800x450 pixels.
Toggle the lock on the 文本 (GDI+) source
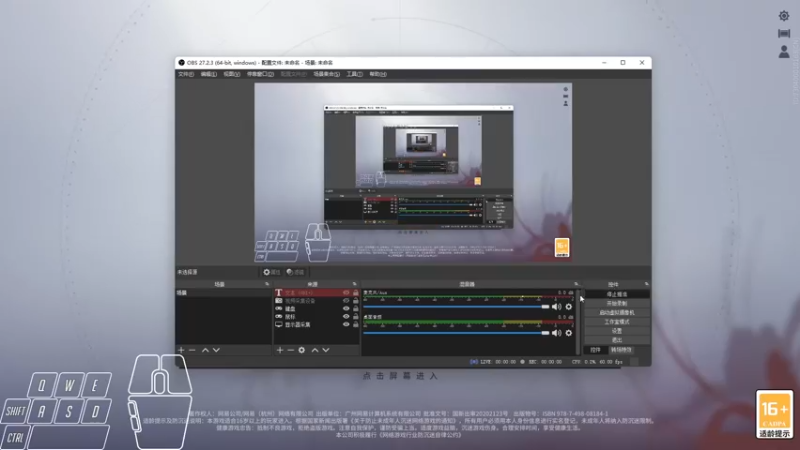(x=356, y=293)
